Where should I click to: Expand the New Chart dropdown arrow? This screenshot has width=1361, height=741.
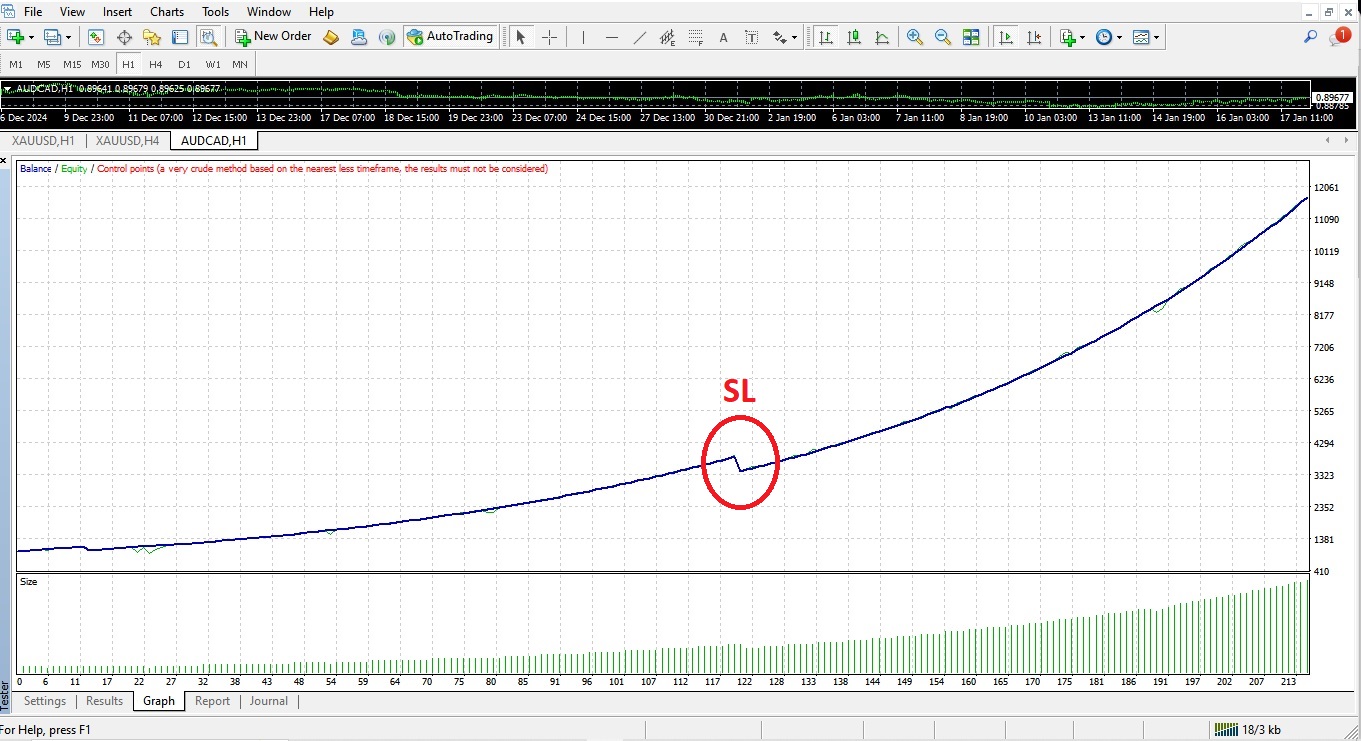[32, 37]
